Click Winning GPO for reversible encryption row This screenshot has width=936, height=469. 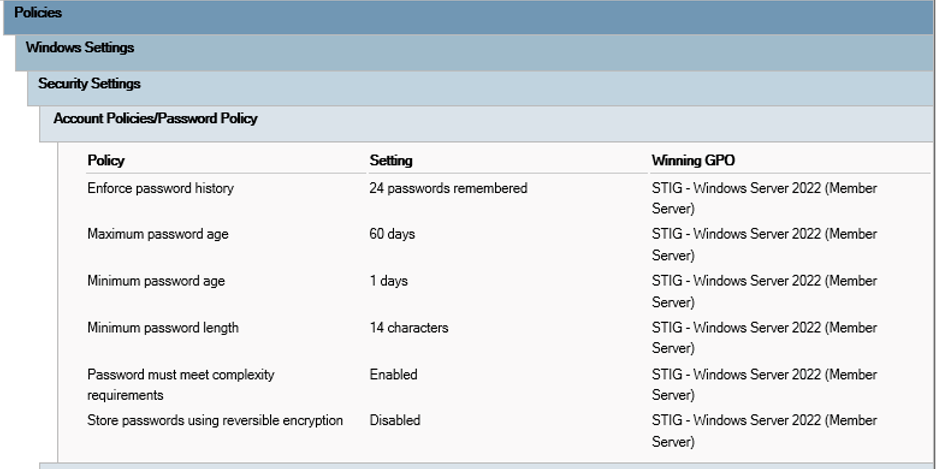coord(765,431)
